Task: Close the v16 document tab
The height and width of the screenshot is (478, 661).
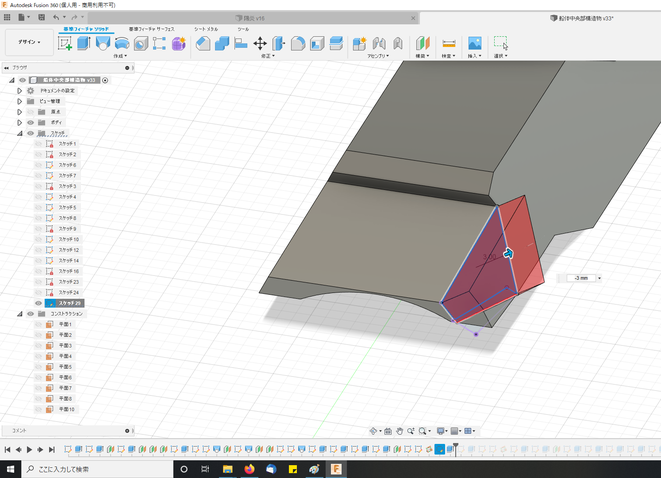Action: pyautogui.click(x=413, y=18)
